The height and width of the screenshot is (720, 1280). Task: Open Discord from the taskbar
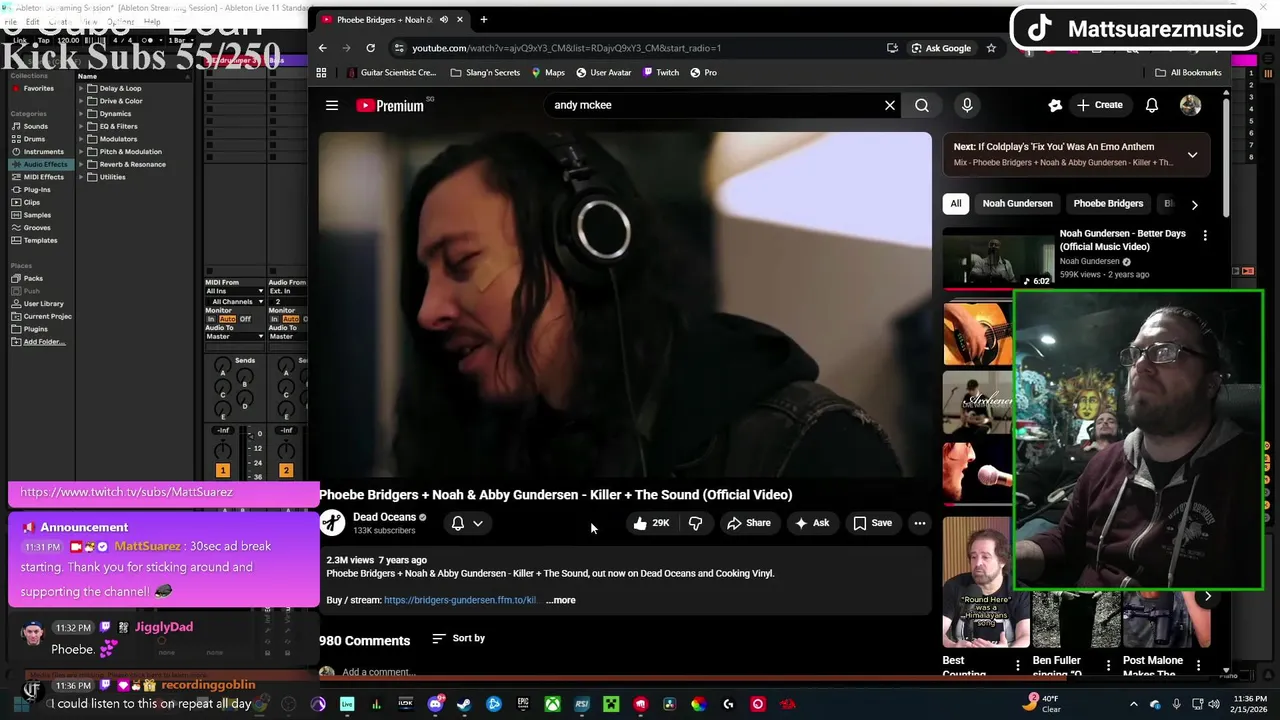point(435,704)
